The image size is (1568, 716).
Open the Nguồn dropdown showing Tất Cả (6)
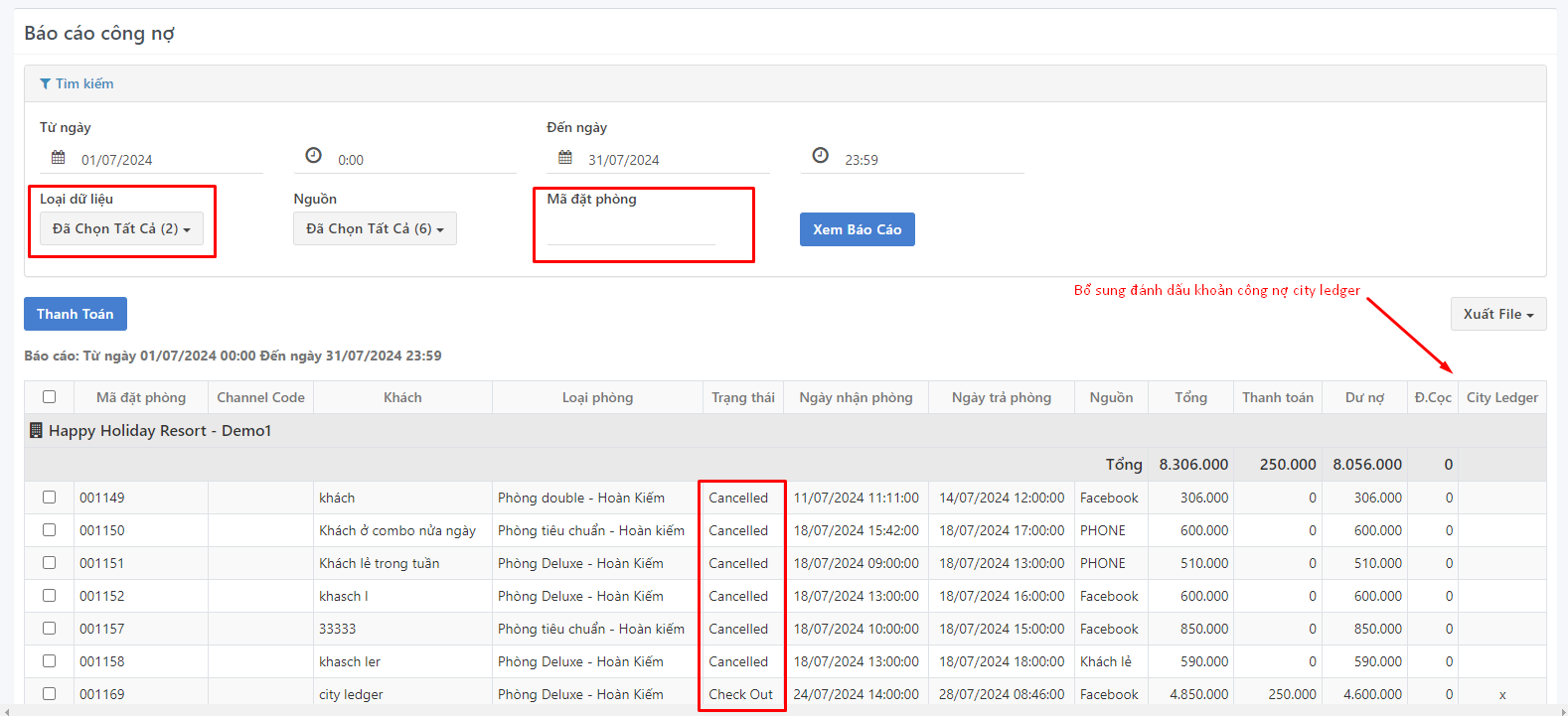click(x=375, y=228)
